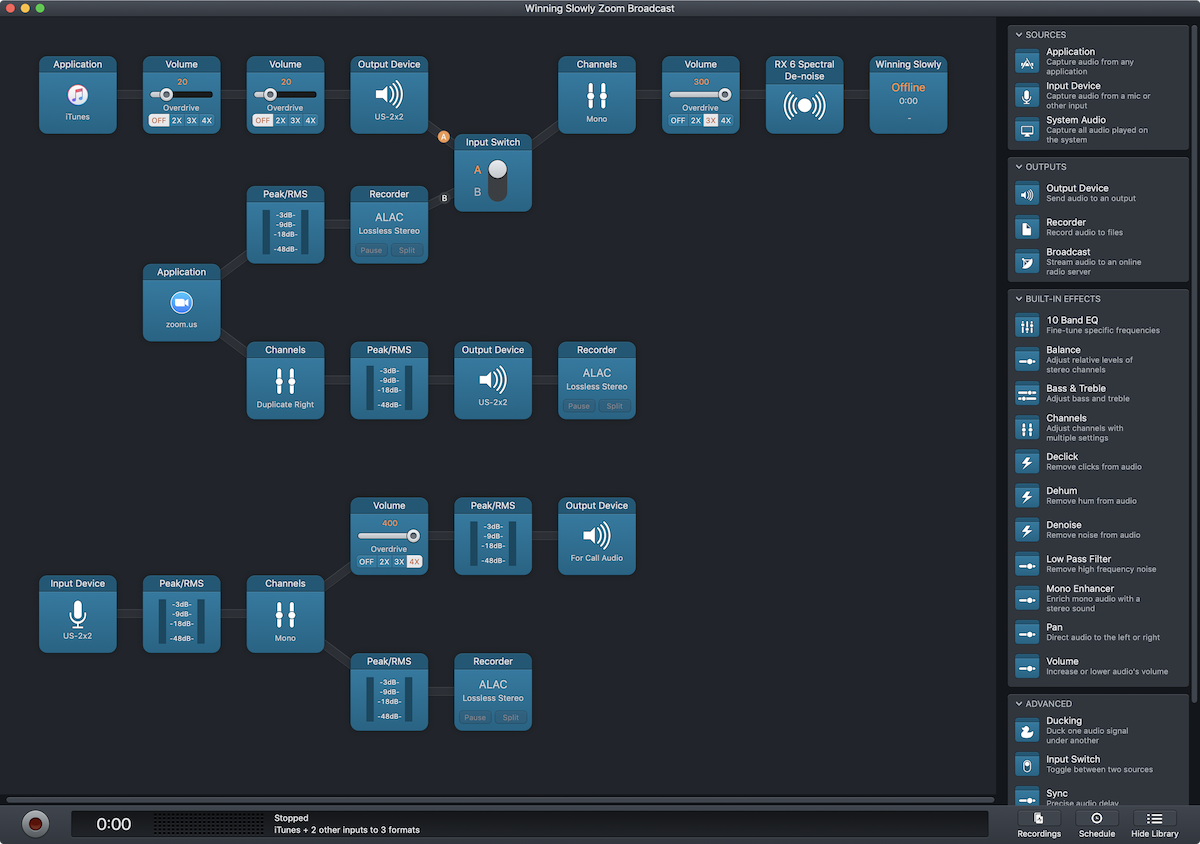Image resolution: width=1200 pixels, height=844 pixels.
Task: Choose Recorder in the Outputs library
Action: tap(1097, 228)
